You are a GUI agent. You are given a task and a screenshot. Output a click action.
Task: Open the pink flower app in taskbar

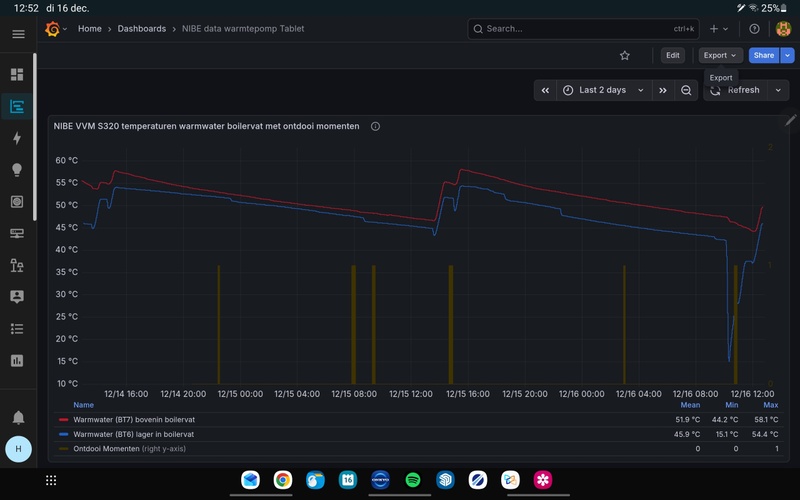[x=543, y=480]
